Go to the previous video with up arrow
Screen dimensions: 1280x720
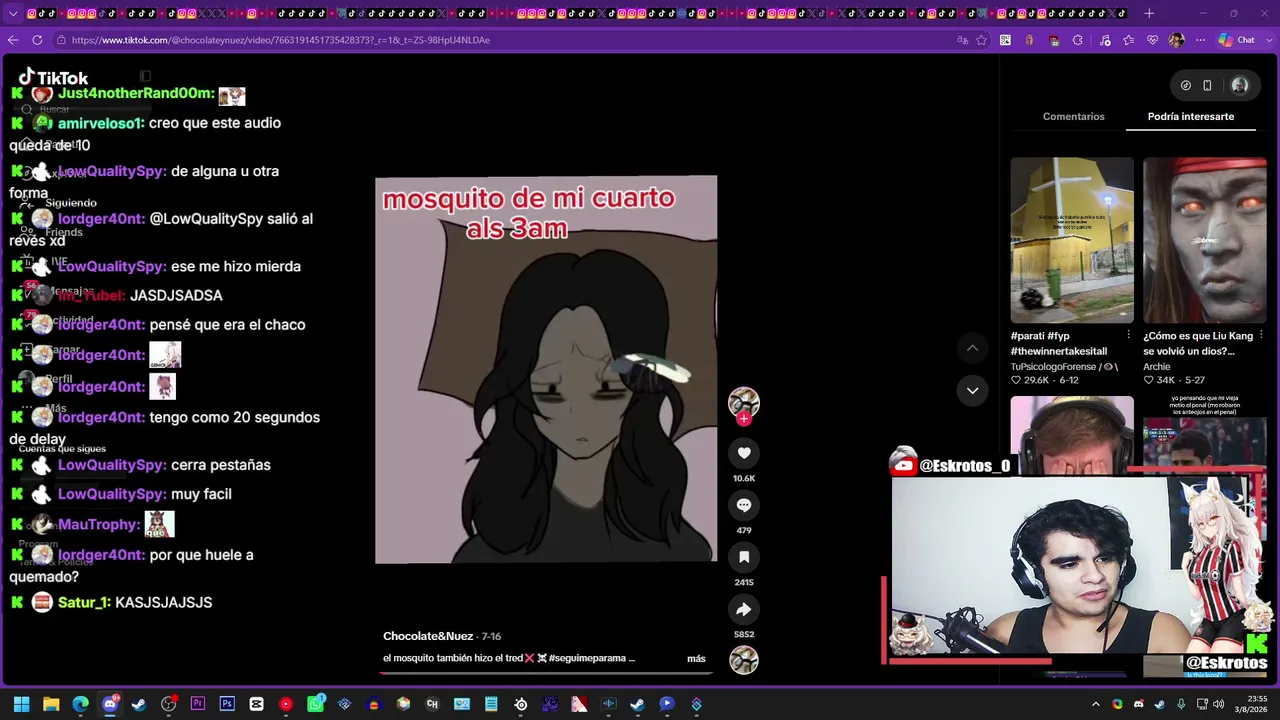(x=972, y=348)
